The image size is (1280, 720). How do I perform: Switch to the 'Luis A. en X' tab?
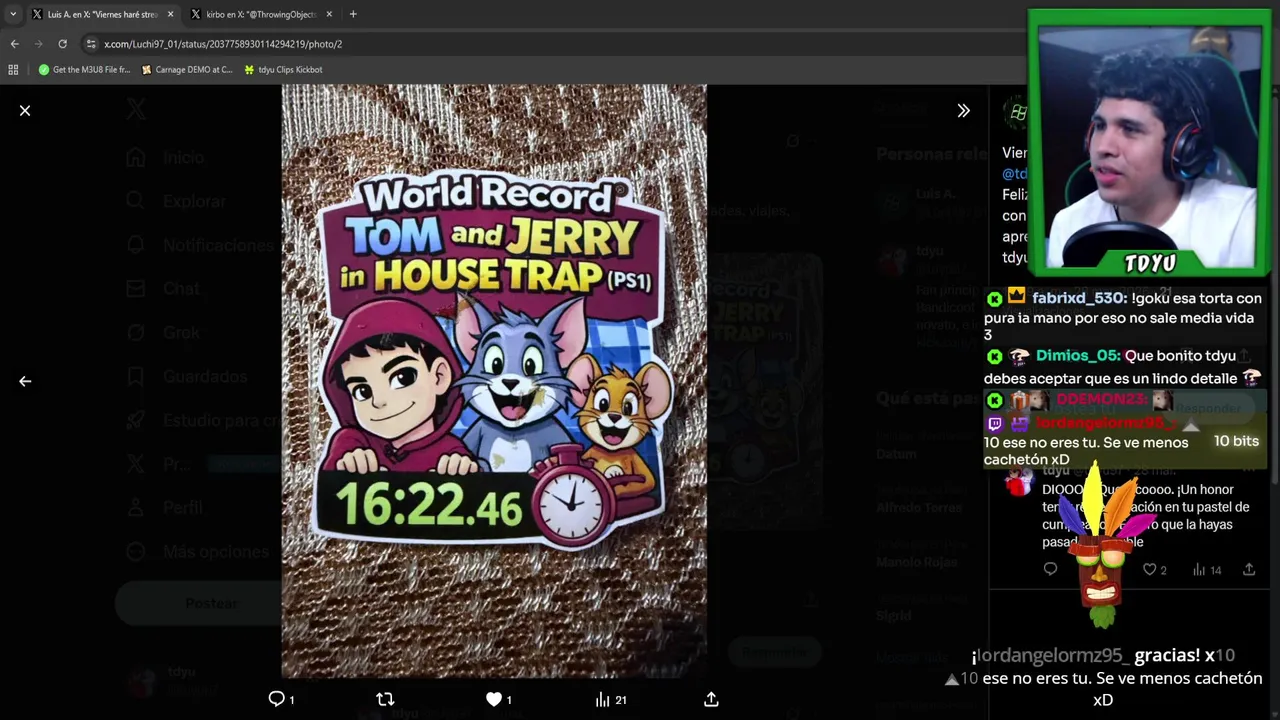coord(103,14)
